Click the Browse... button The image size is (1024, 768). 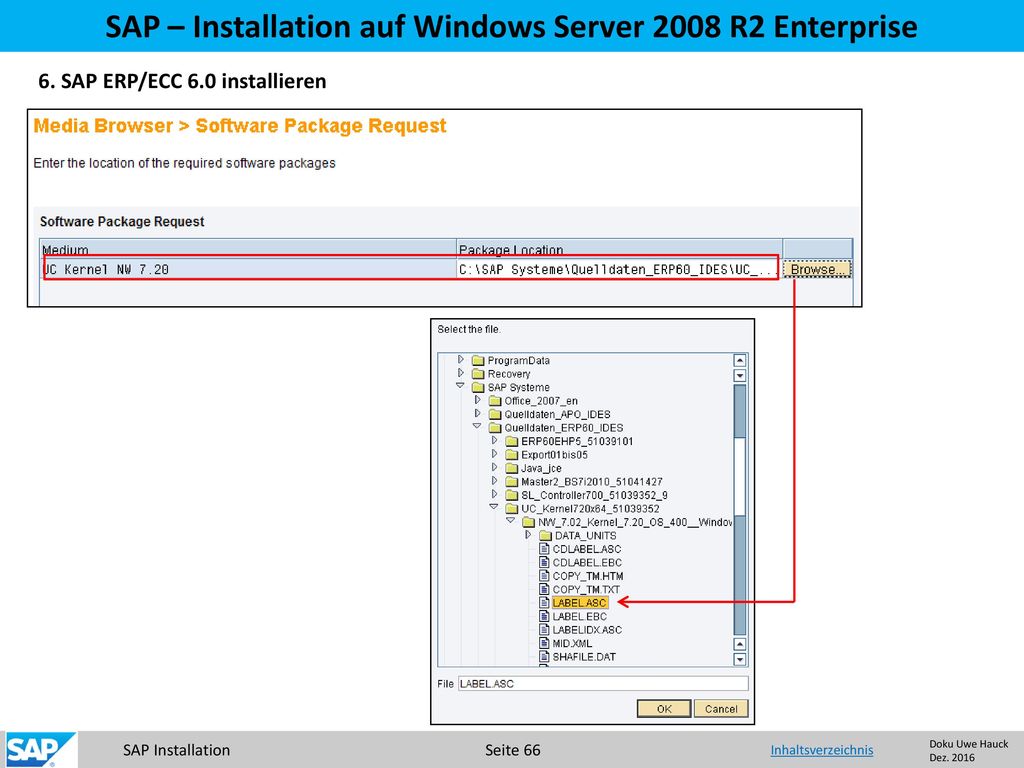[817, 269]
